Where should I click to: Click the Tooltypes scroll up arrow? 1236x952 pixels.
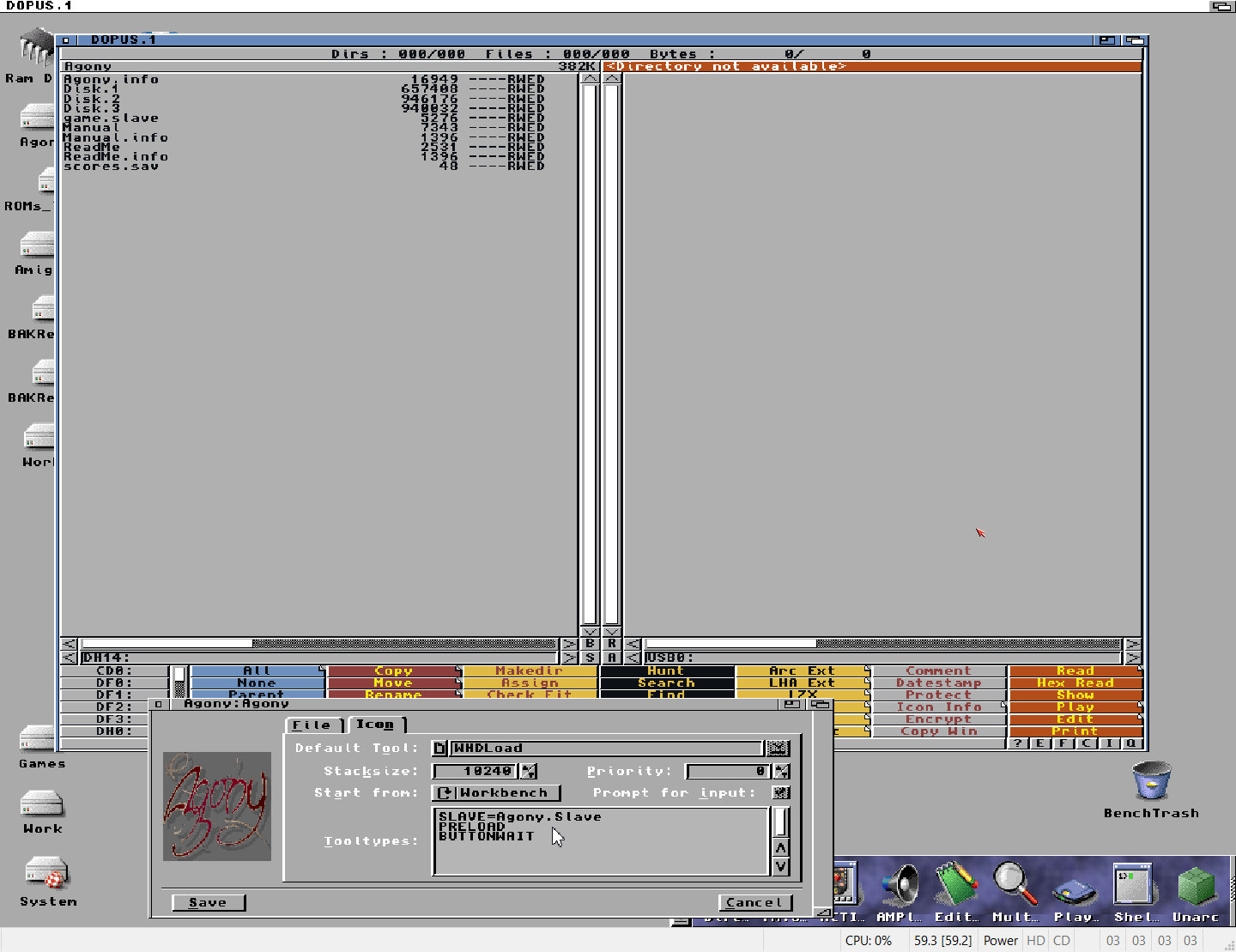[x=780, y=848]
